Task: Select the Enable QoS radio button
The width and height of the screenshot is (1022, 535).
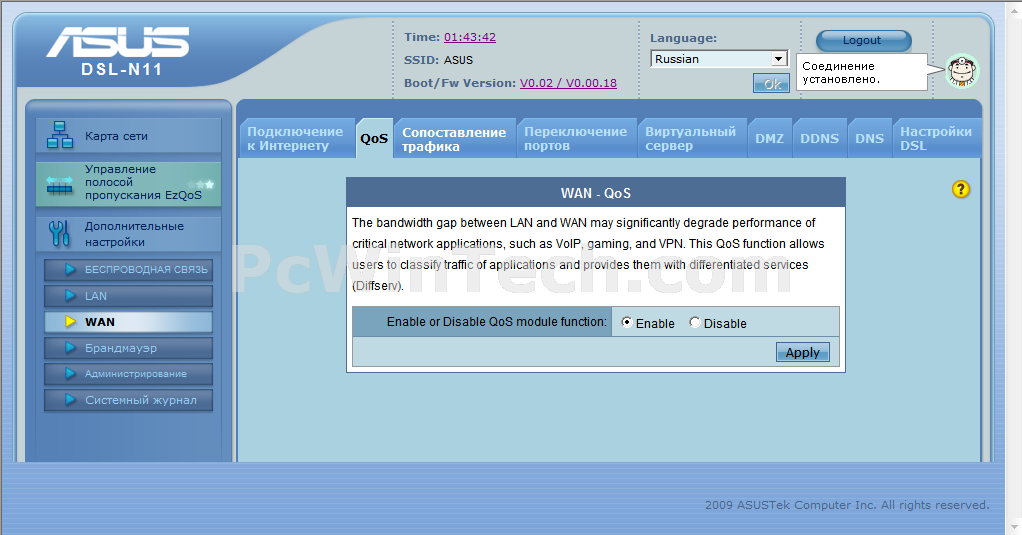Action: [627, 323]
